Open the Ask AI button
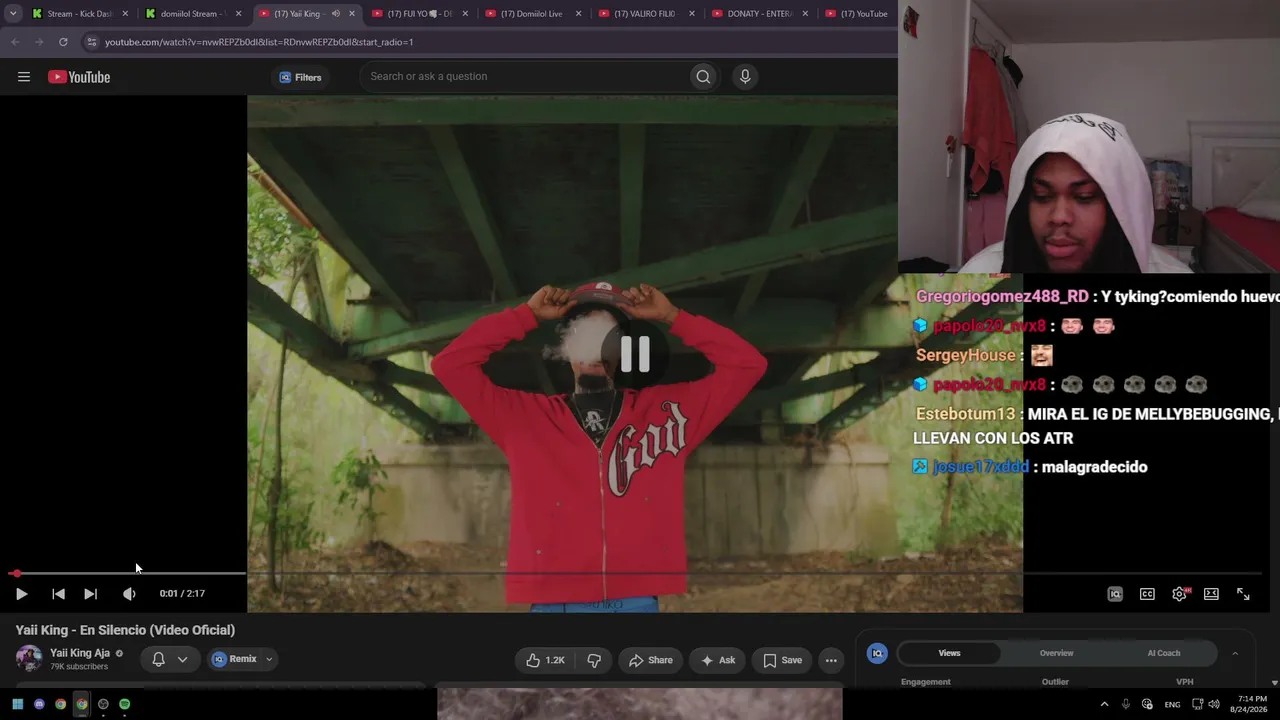The height and width of the screenshot is (720, 1280). (718, 660)
